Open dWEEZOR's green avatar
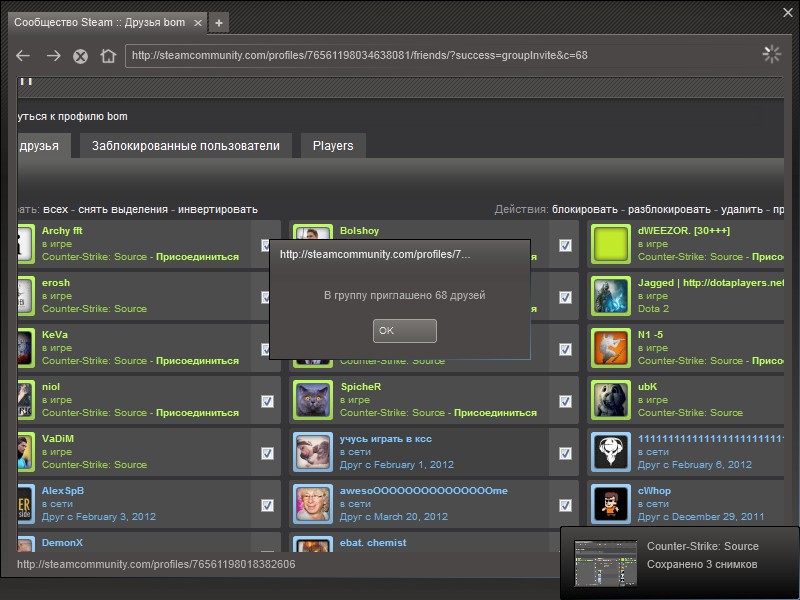 tap(611, 244)
